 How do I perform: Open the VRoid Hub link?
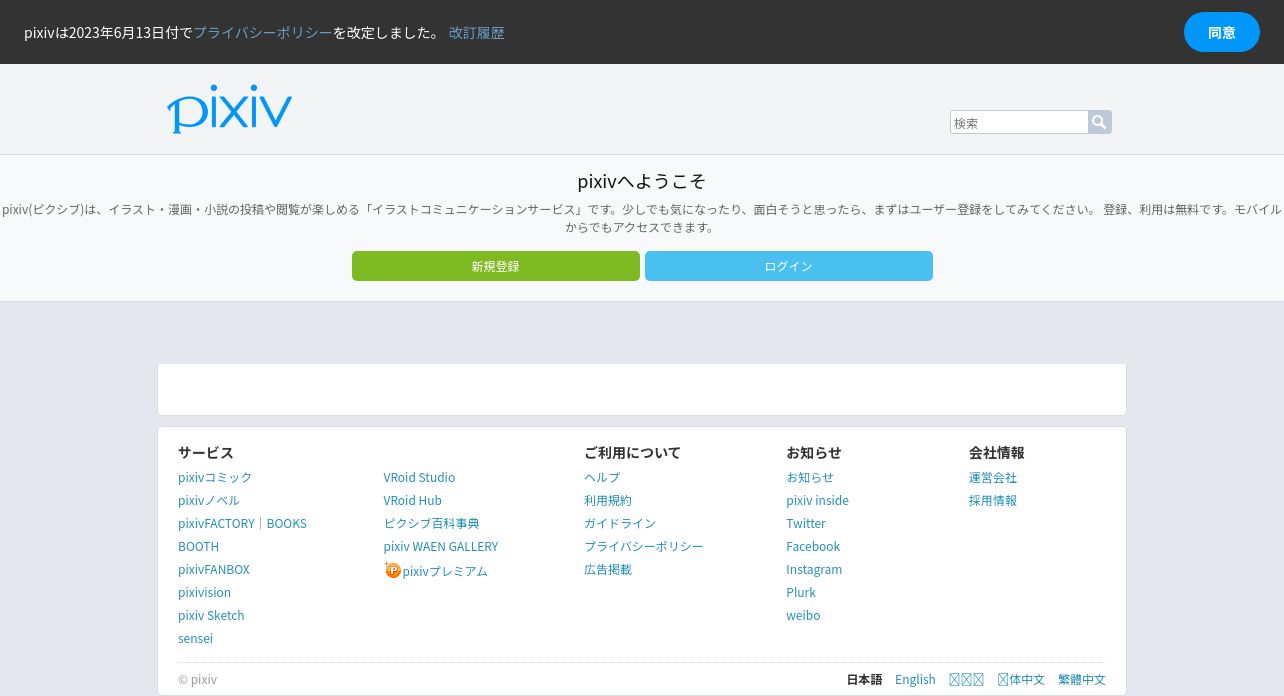pos(412,500)
